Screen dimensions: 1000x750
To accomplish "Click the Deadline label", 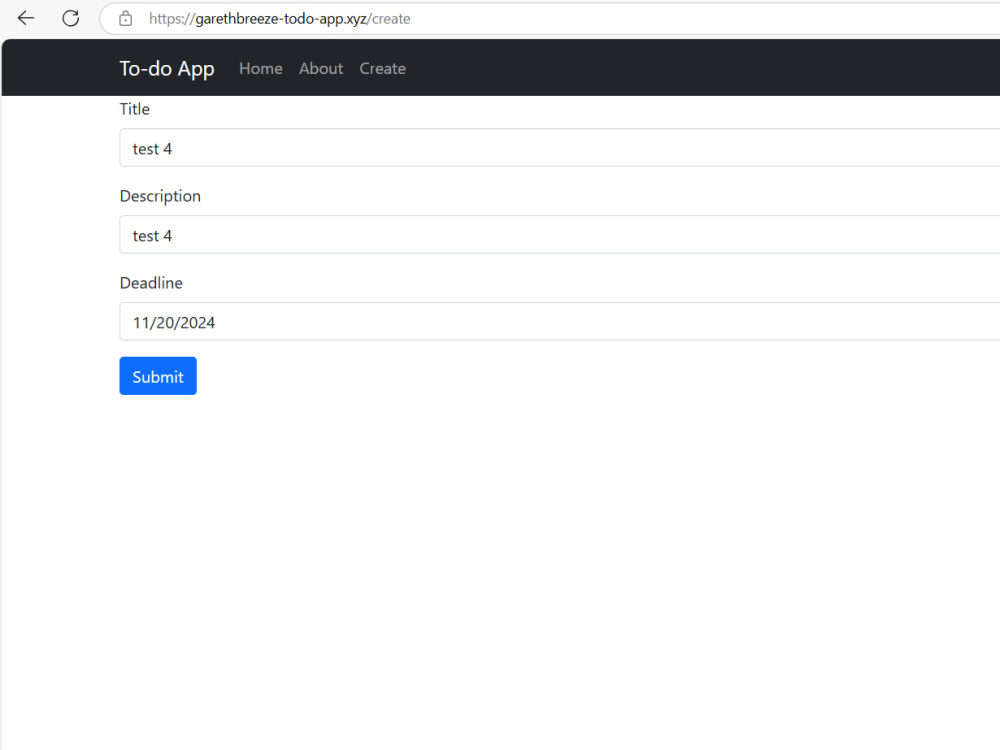I will (151, 283).
